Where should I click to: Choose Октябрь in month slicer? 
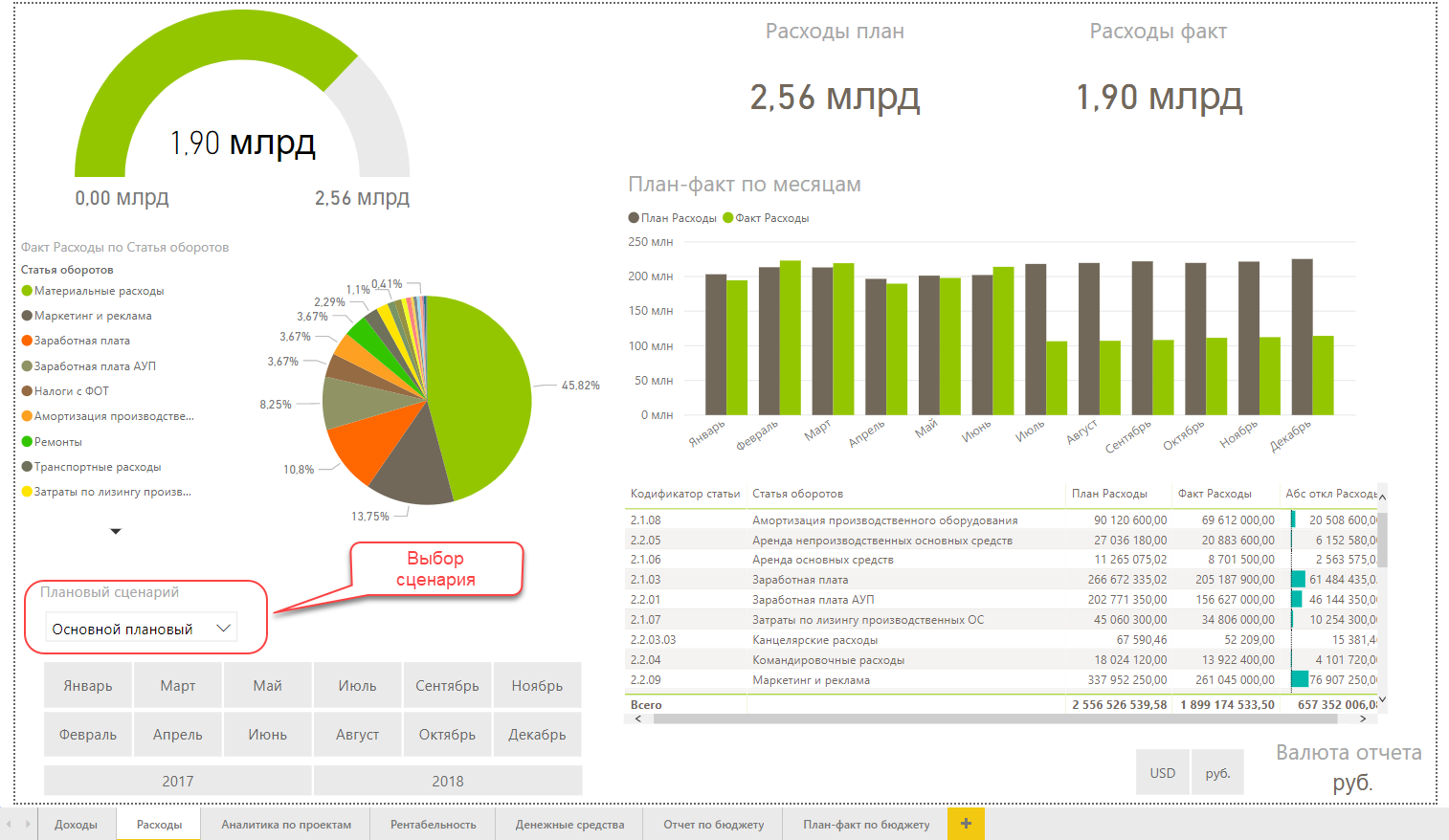coord(448,735)
